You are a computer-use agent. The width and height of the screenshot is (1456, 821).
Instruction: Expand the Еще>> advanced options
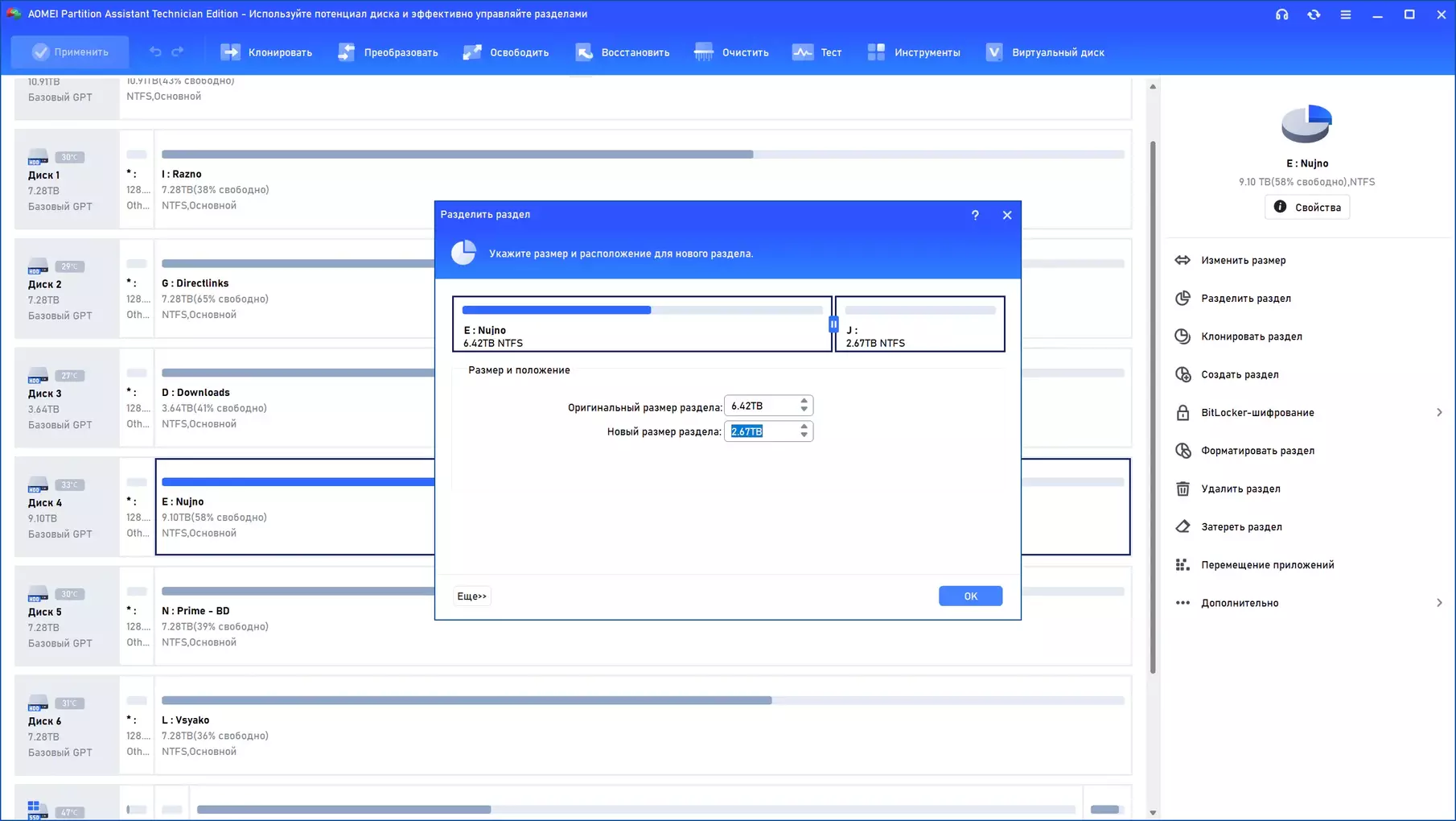point(472,596)
